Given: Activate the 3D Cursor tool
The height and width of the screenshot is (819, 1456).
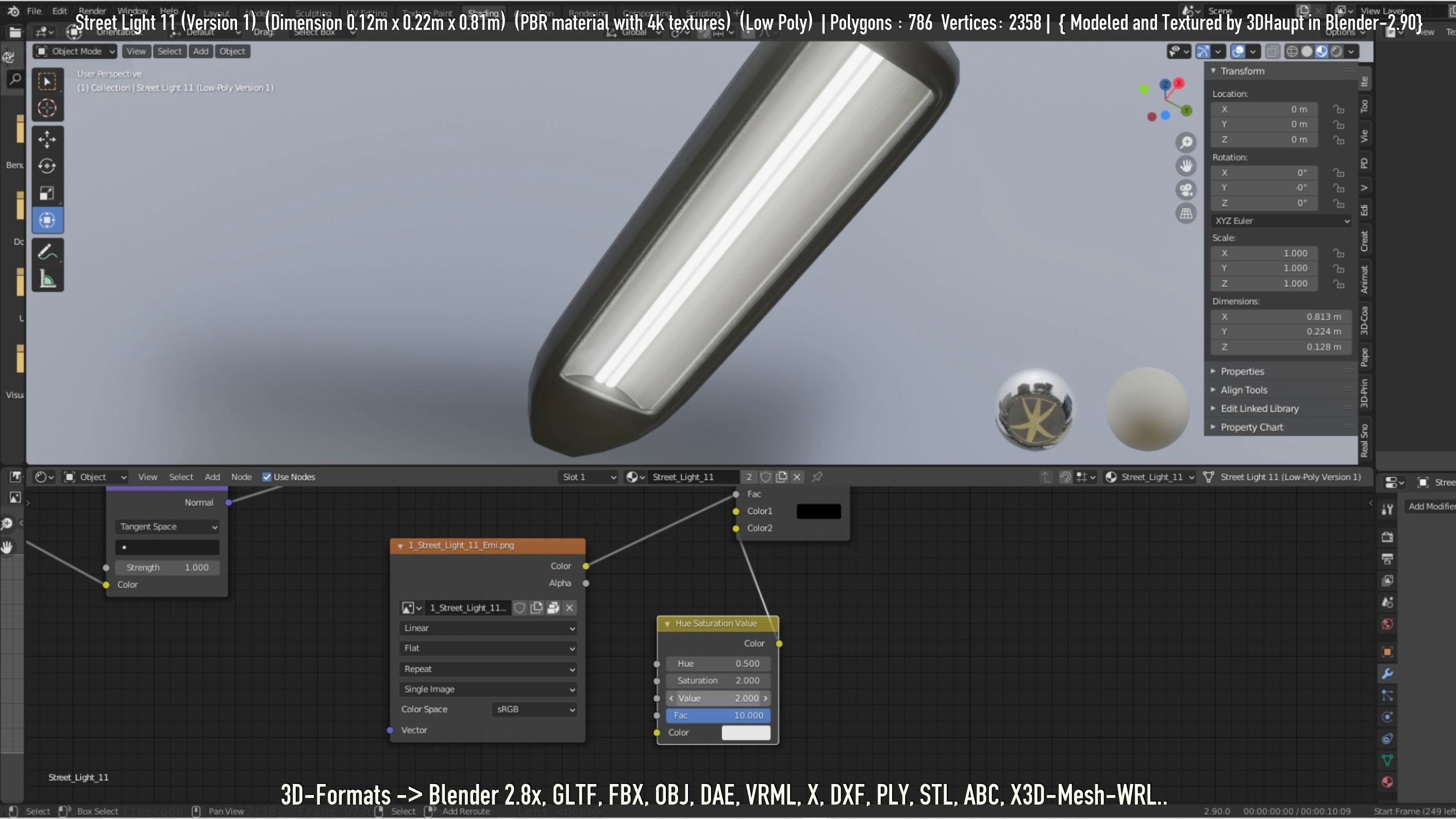Looking at the screenshot, I should (47, 108).
